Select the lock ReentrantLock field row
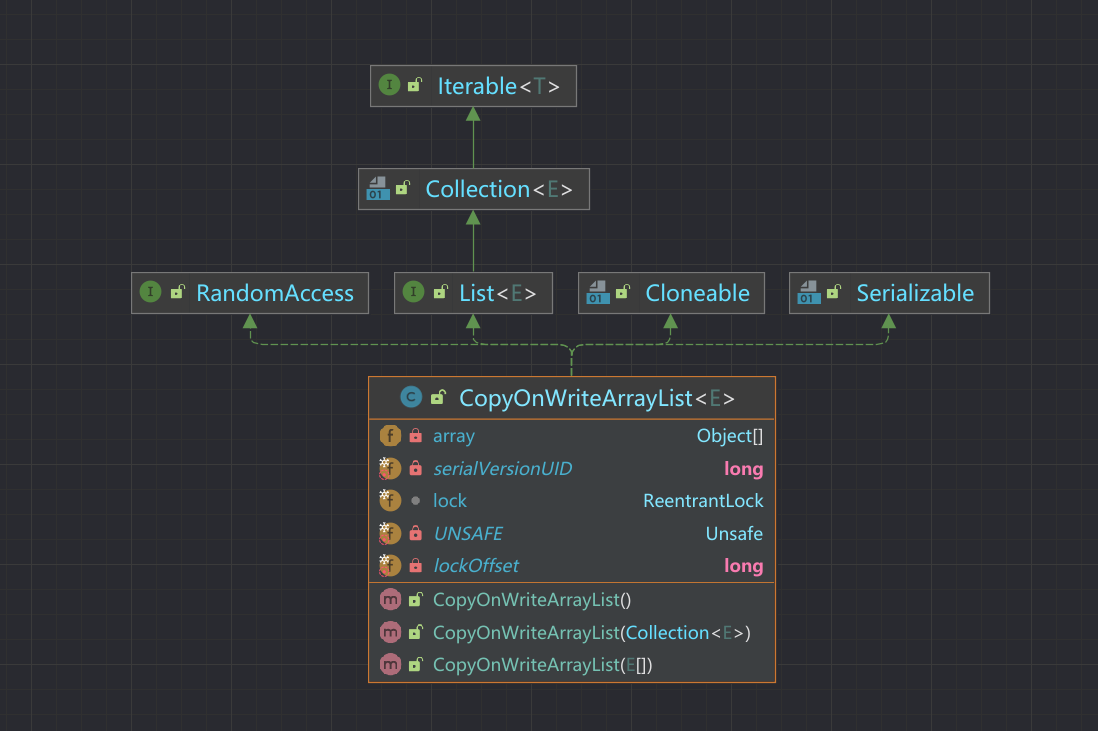Screen dimensions: 1098x731 coord(571,501)
